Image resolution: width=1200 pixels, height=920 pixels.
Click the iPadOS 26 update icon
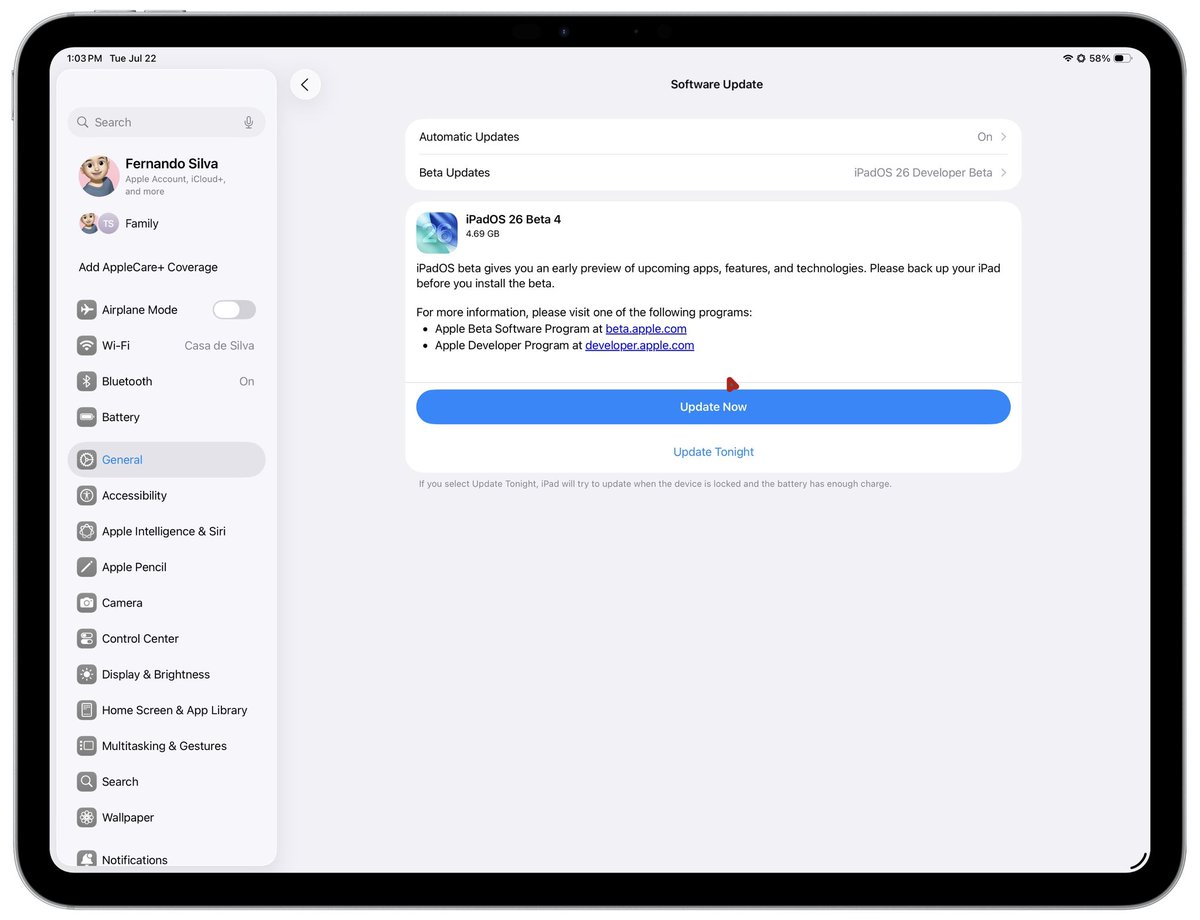click(437, 233)
